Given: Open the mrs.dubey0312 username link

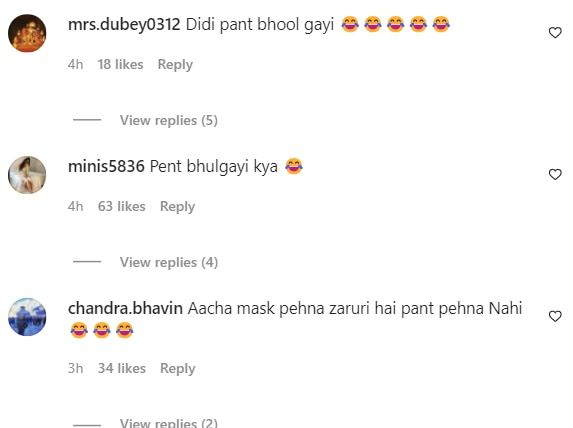Looking at the screenshot, I should (x=124, y=25).
